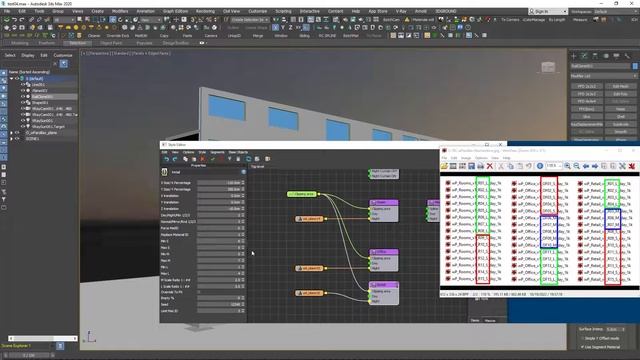The height and width of the screenshot is (360, 640).
Task: Open the Modifier List dropdown
Action: 604,76
